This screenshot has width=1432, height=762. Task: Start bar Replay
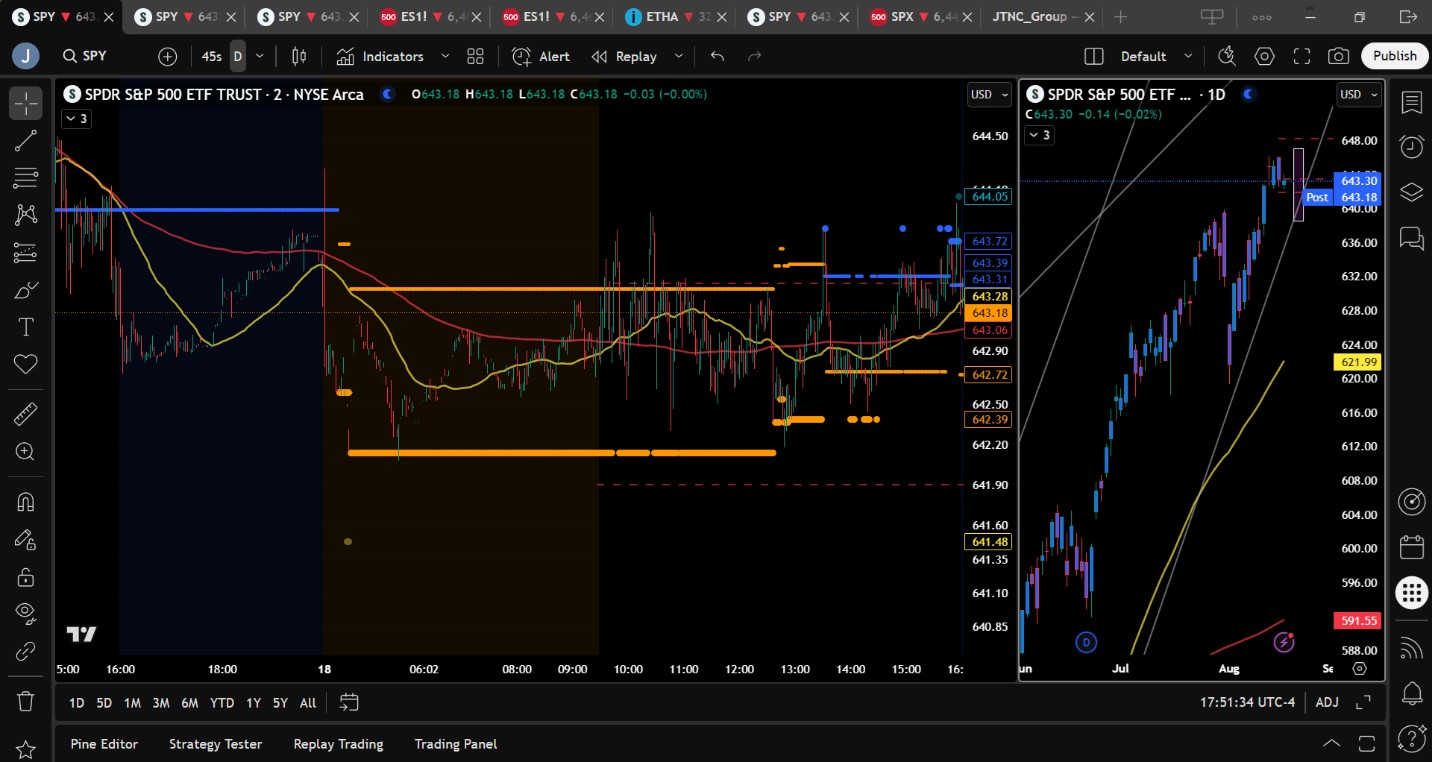point(624,56)
